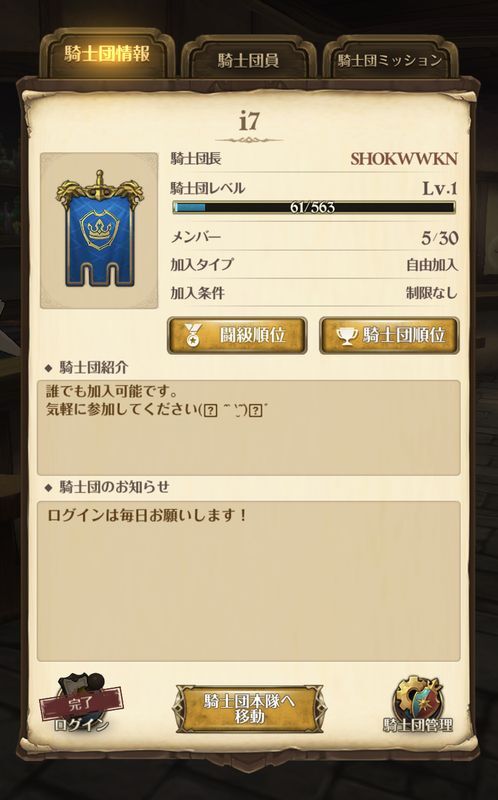498x800 pixels.
Task: Click the 加入タイプ 自由加入 value
Action: [432, 265]
